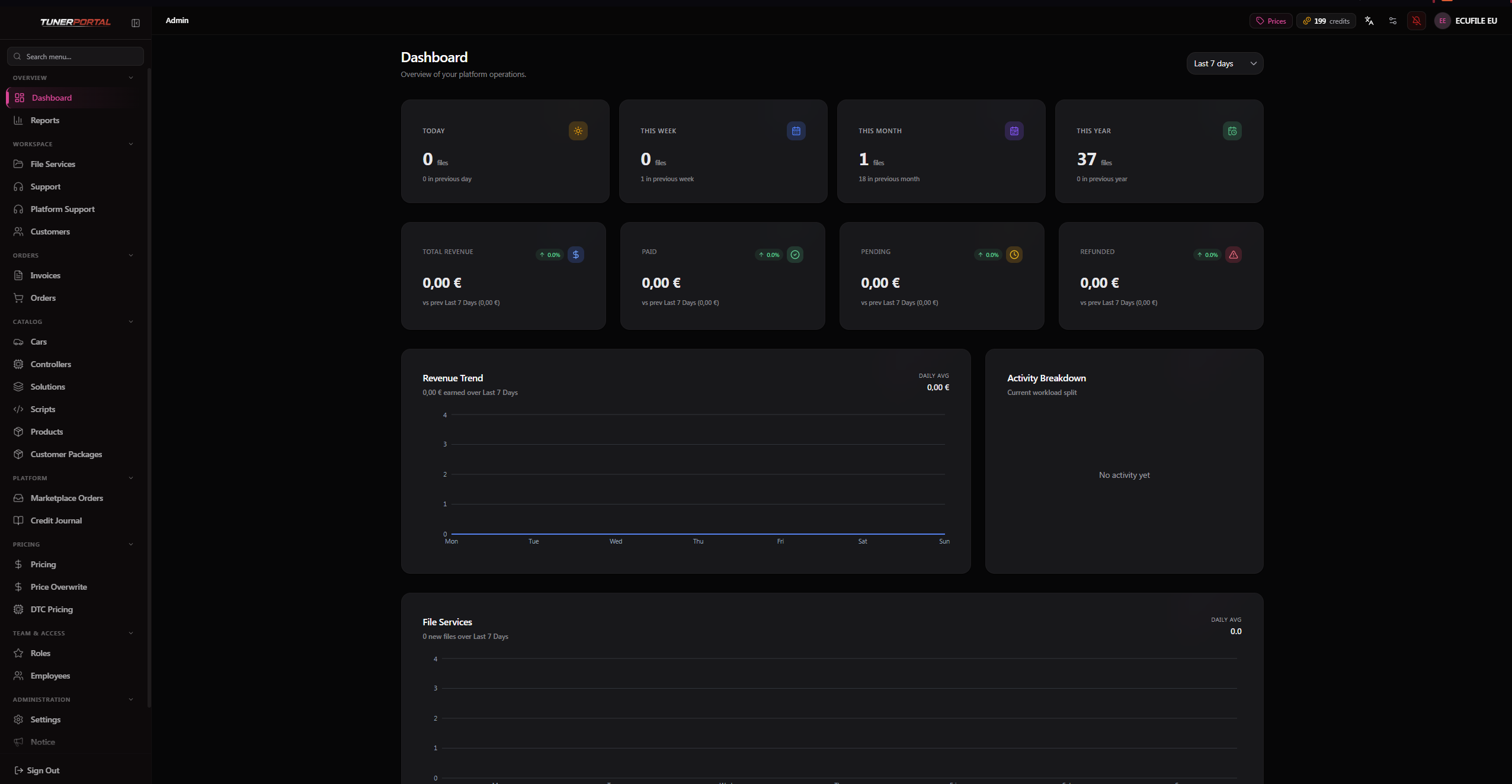Image resolution: width=1512 pixels, height=784 pixels.
Task: Open the language translation icon
Action: [1369, 21]
